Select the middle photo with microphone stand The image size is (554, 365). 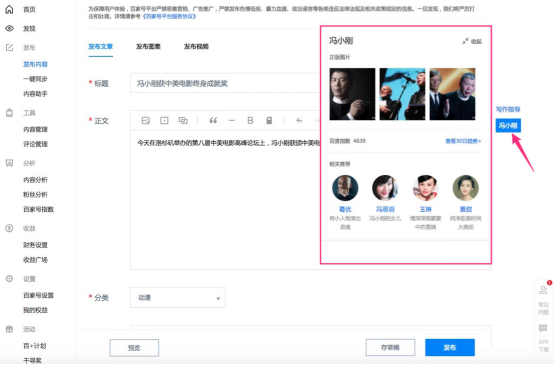tap(402, 94)
